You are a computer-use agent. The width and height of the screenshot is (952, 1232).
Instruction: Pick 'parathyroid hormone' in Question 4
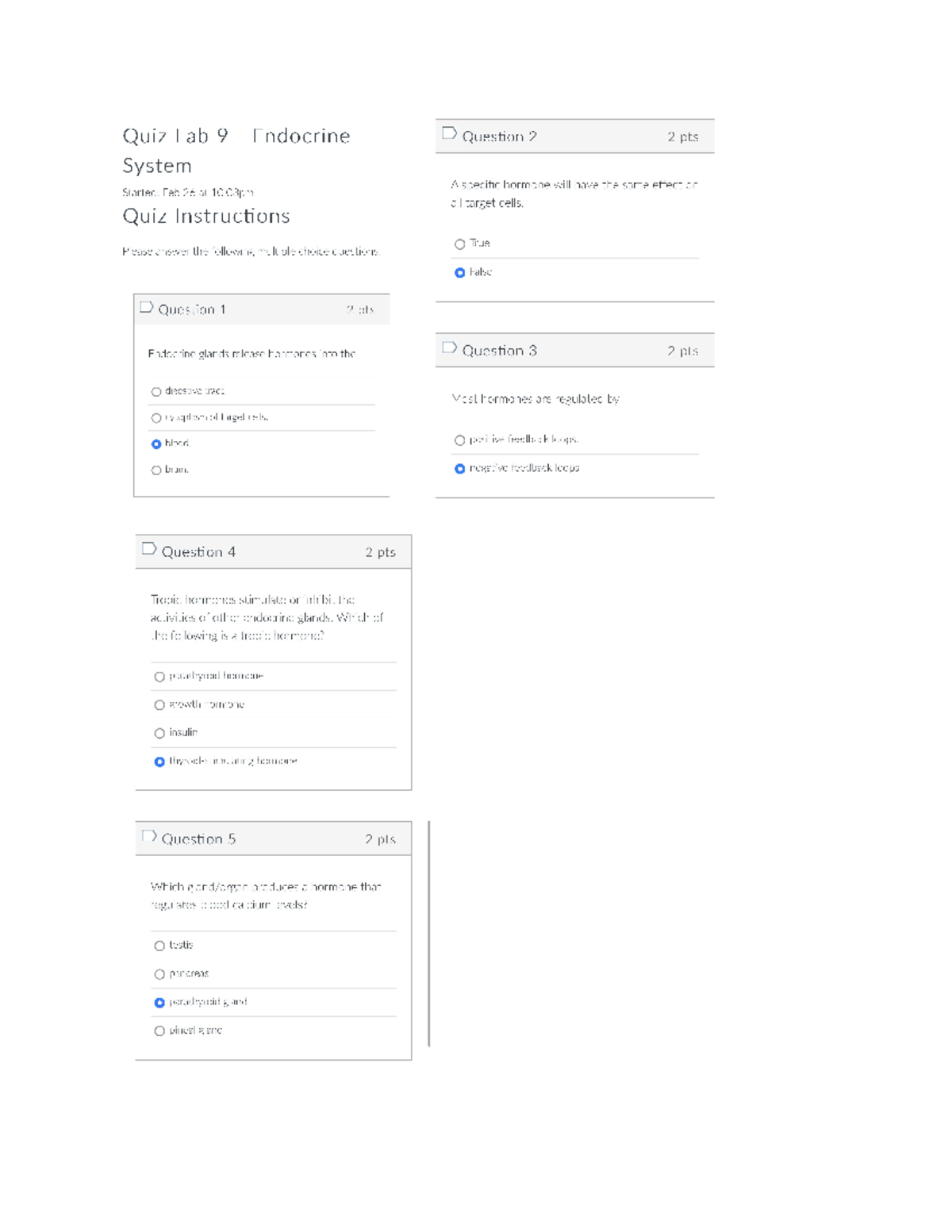(159, 677)
